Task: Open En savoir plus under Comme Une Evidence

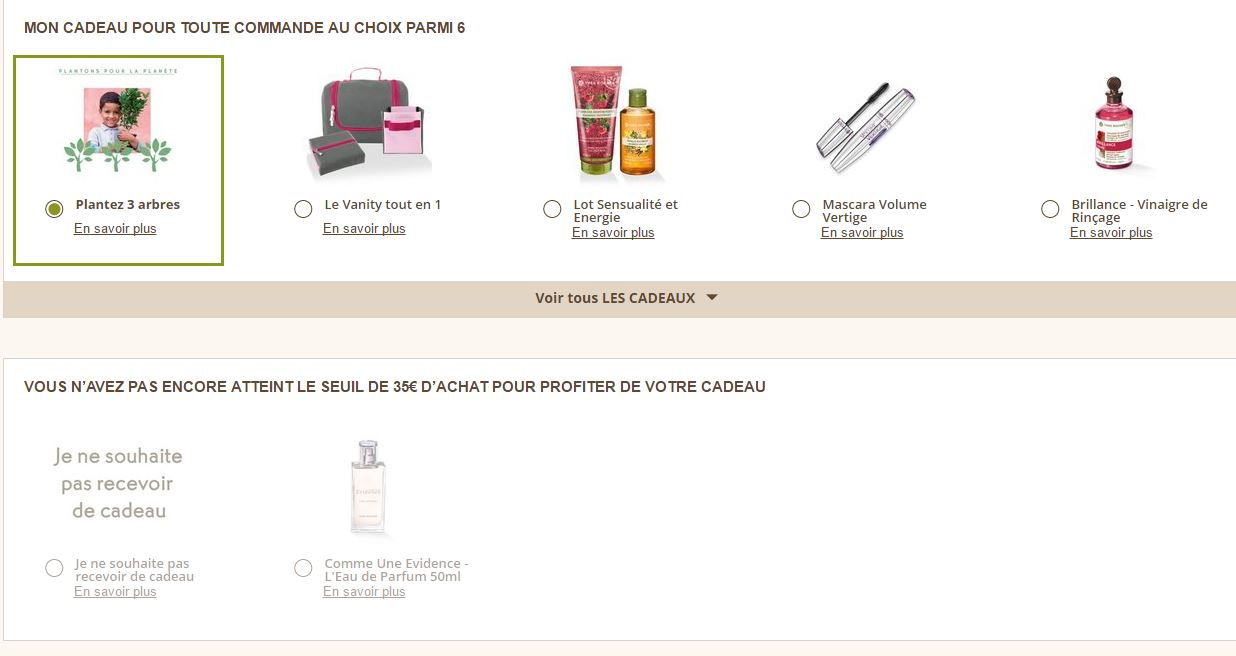Action: pyautogui.click(x=364, y=592)
